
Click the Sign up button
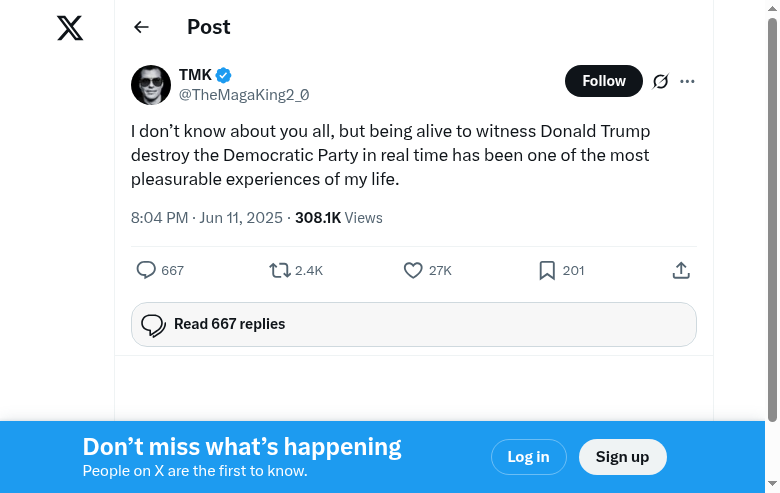(622, 457)
